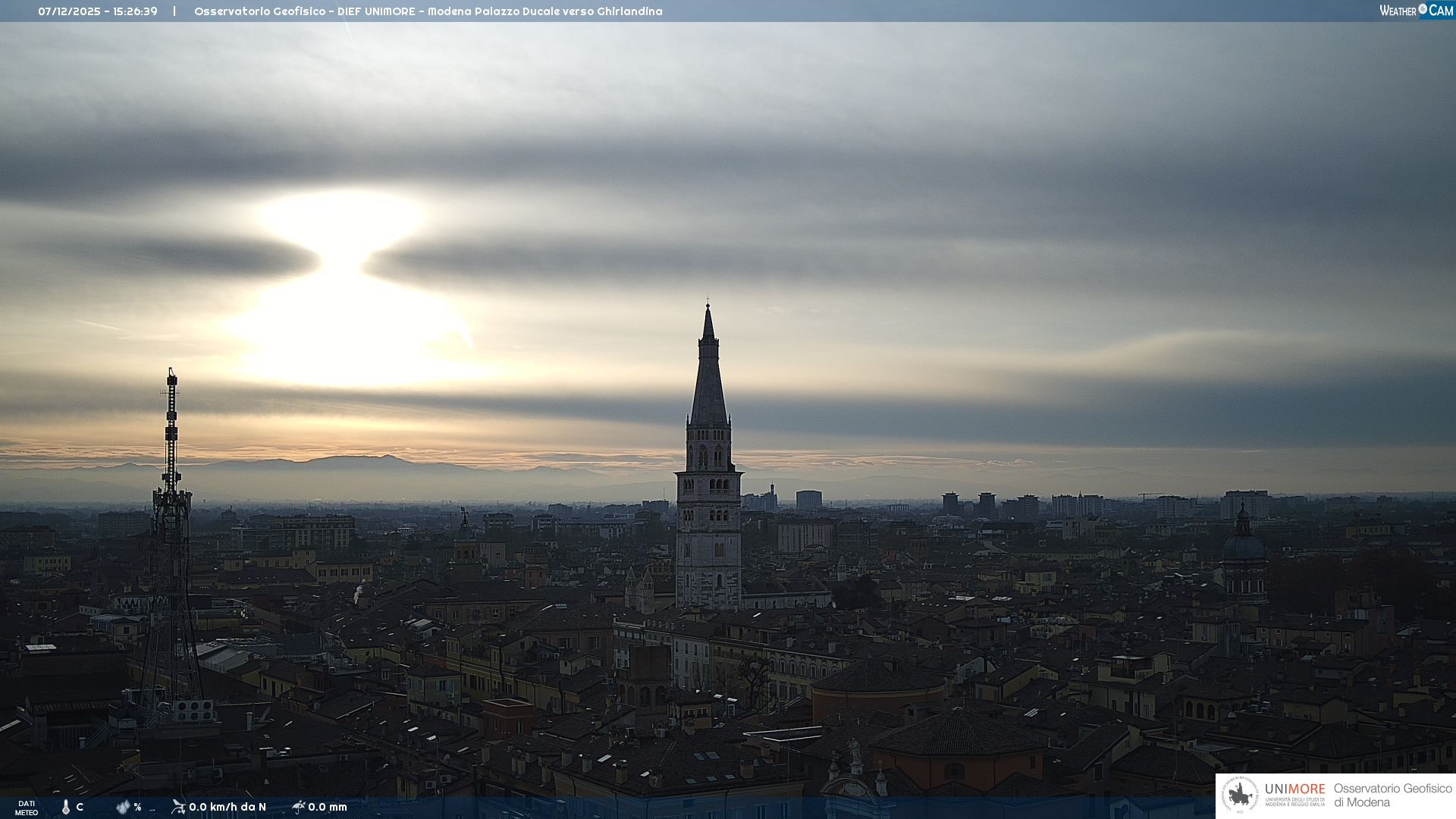
Task: Click the temperature unit 'C' label
Action: coord(80,807)
